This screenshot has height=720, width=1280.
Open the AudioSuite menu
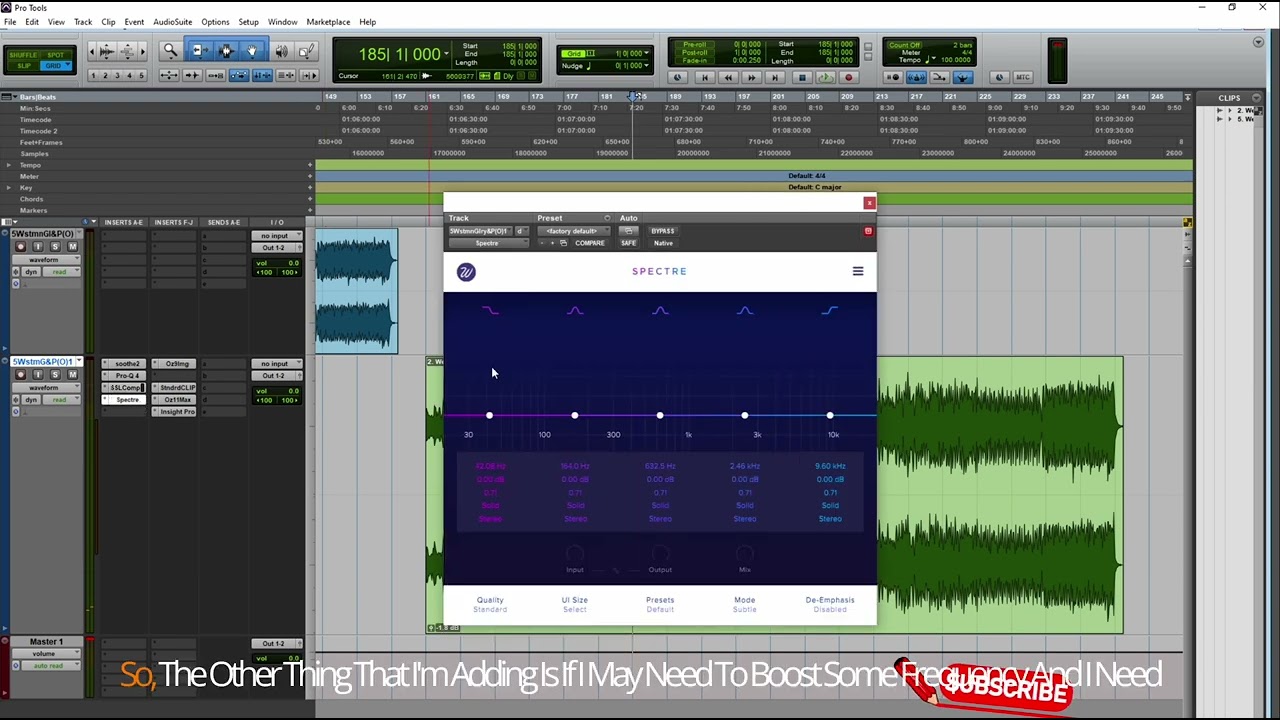pyautogui.click(x=172, y=22)
